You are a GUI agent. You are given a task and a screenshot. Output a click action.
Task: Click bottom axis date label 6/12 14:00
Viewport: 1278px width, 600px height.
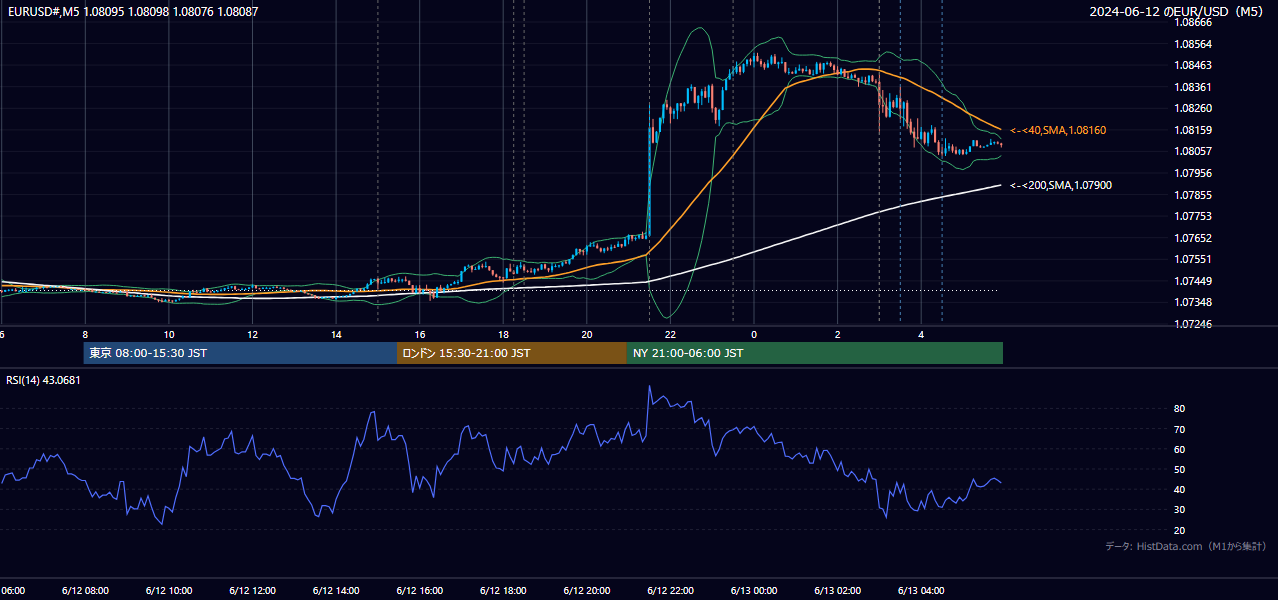pos(336,590)
